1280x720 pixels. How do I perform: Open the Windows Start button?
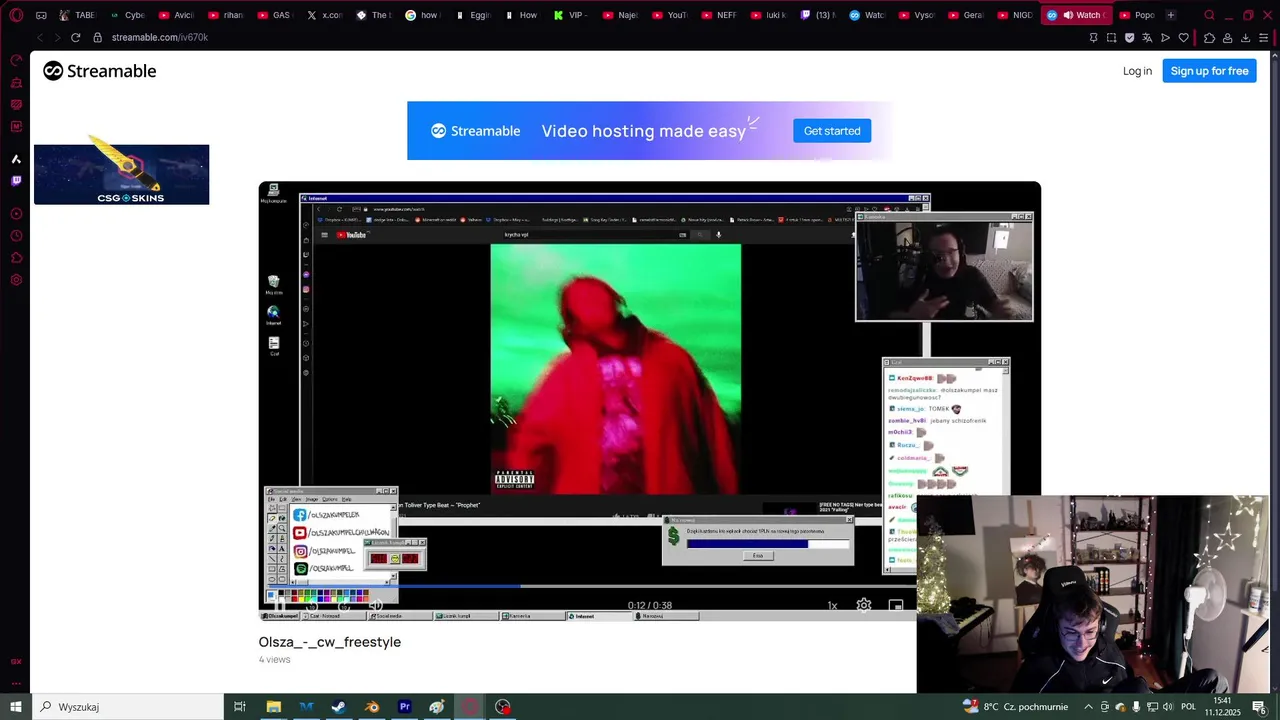[x=16, y=707]
